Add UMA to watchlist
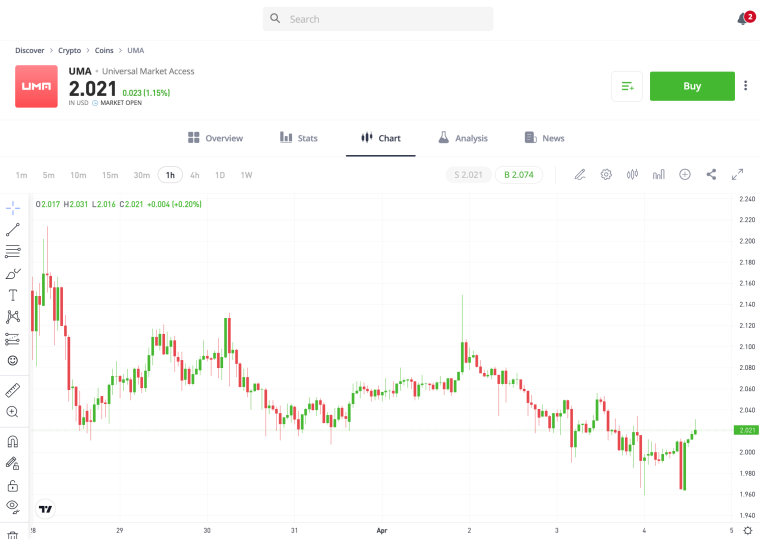Image resolution: width=760 pixels, height=542 pixels. tap(627, 86)
